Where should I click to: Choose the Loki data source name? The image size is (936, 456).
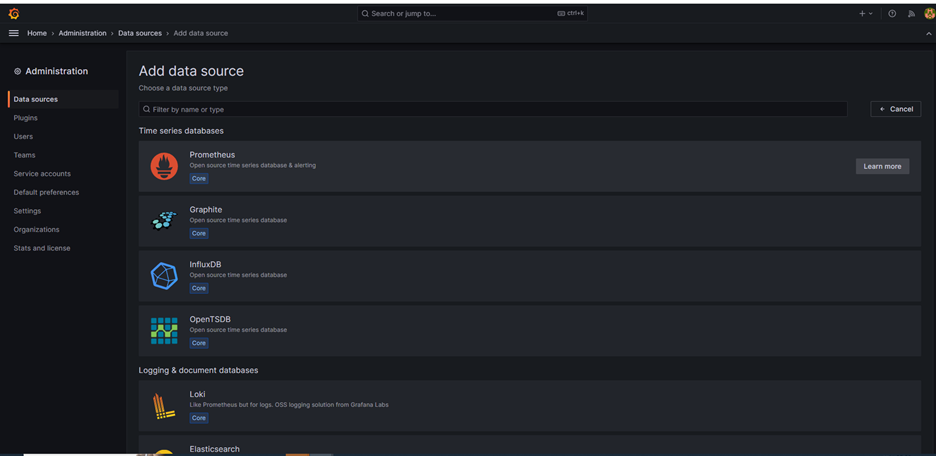click(198, 394)
